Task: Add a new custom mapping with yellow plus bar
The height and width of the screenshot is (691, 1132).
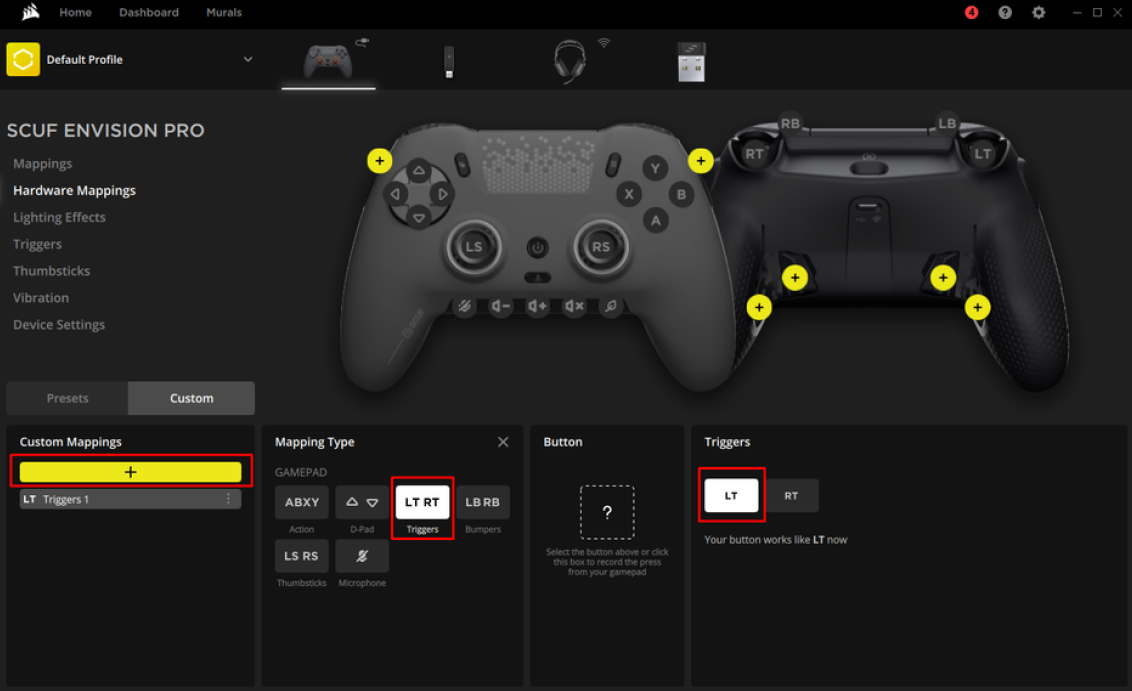Action: [131, 472]
